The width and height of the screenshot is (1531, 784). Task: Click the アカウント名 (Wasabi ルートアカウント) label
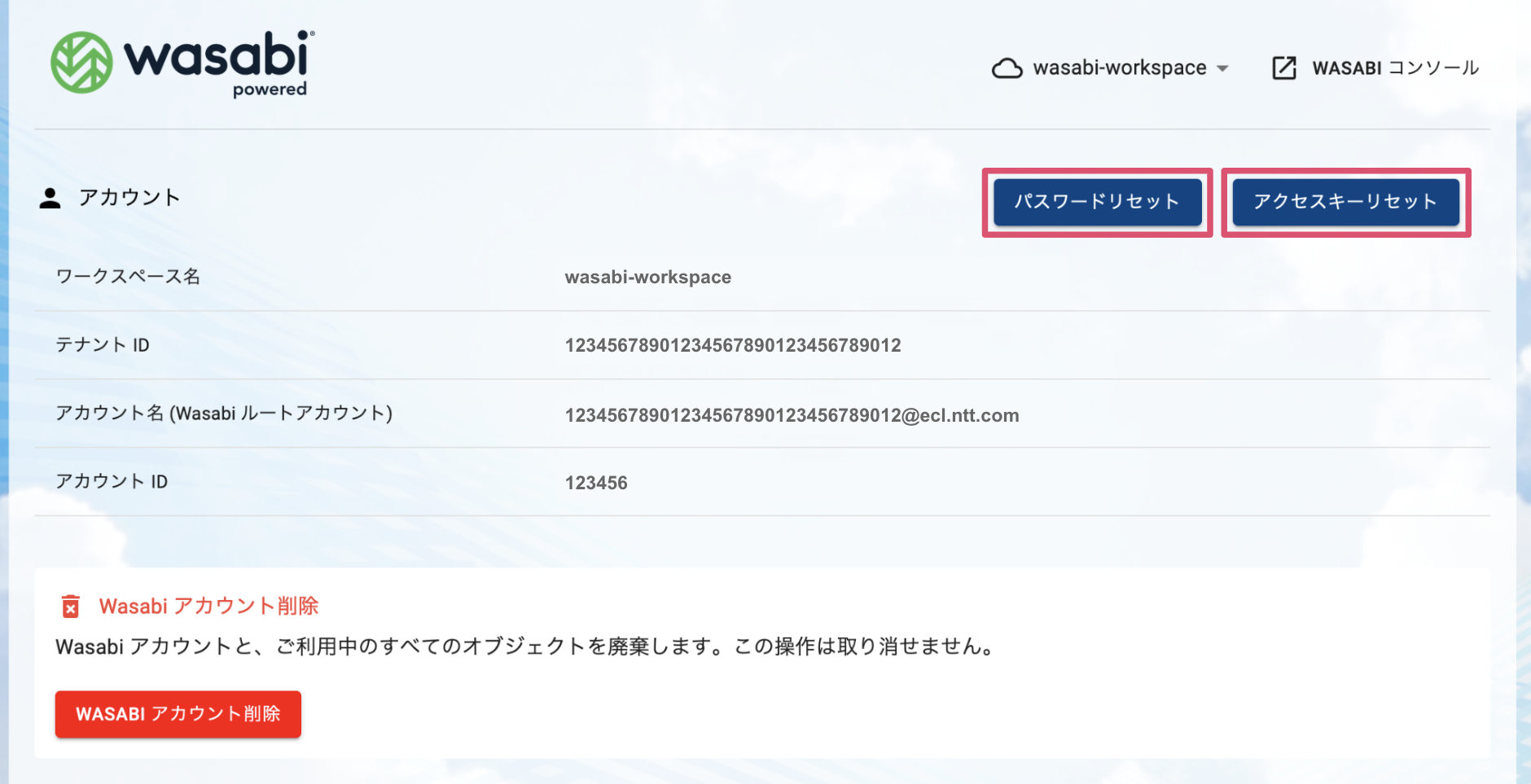coord(224,414)
